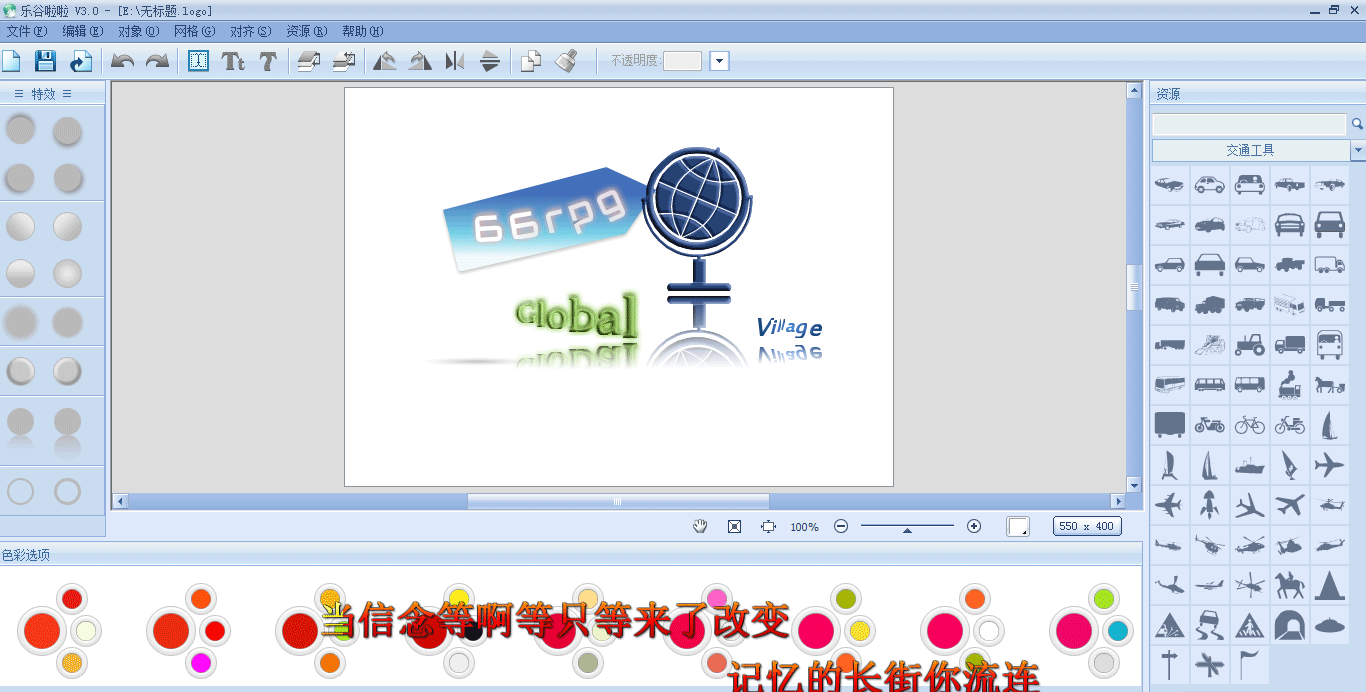The height and width of the screenshot is (692, 1366).
Task: Click the copy pages icon in toolbar
Action: click(531, 61)
